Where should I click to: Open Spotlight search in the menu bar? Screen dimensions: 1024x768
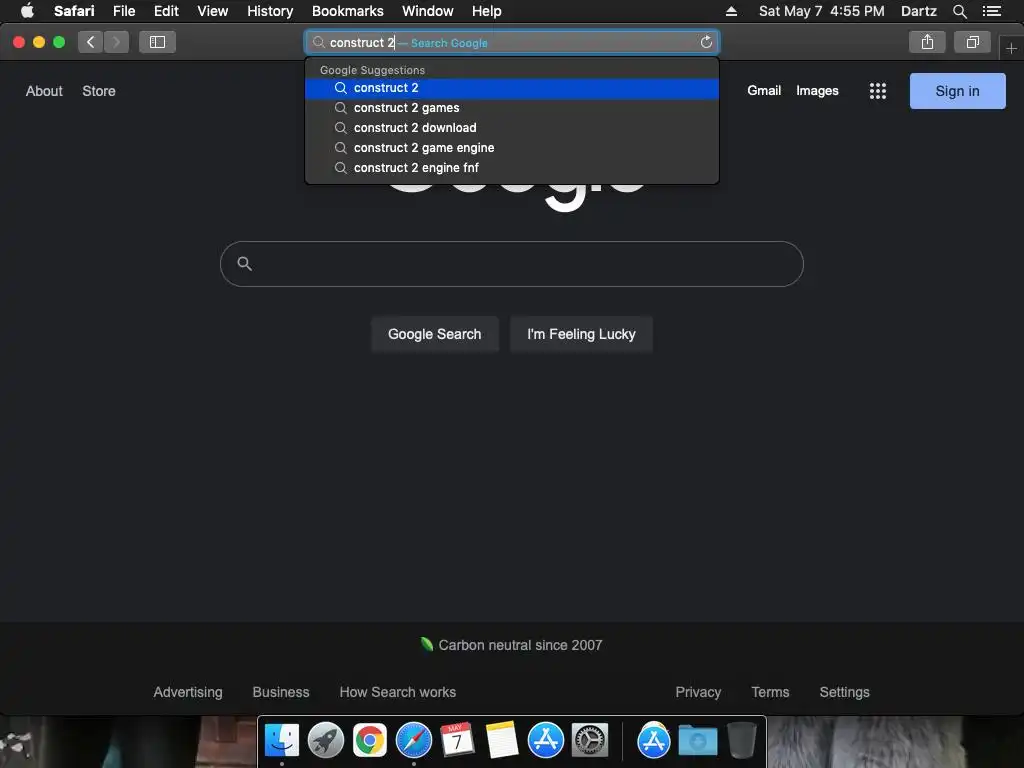click(x=959, y=11)
